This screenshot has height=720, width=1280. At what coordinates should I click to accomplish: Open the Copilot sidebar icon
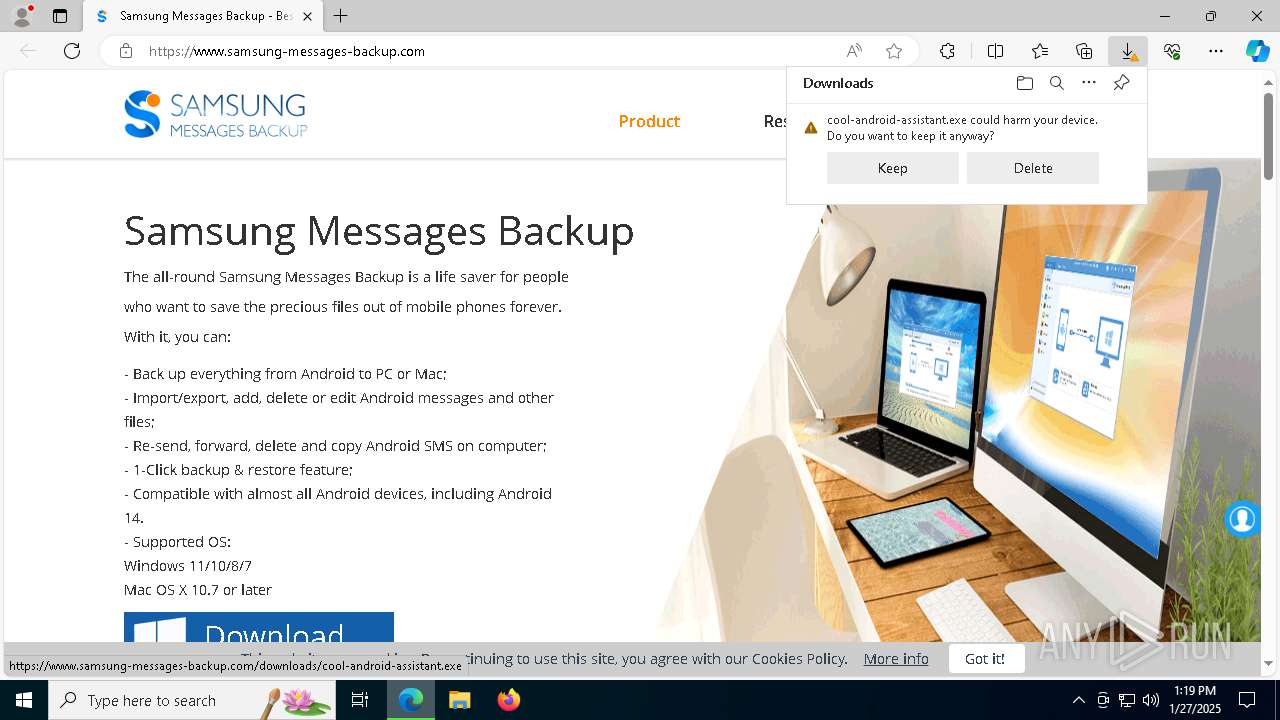[1257, 51]
